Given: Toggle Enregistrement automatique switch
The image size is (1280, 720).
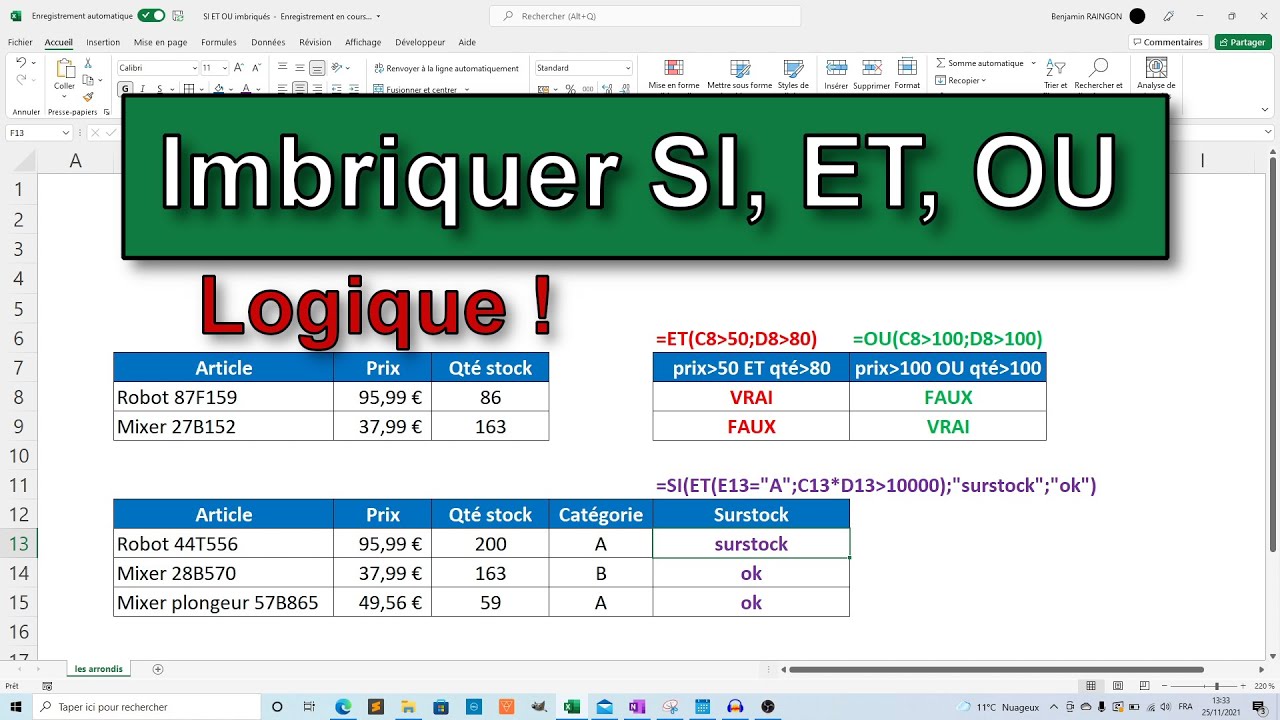Looking at the screenshot, I should tap(152, 16).
